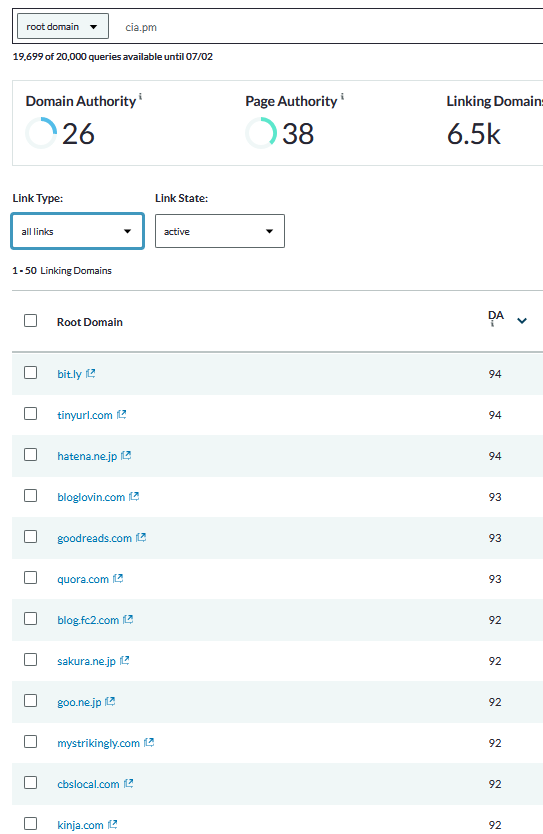Image resolution: width=543 pixels, height=834 pixels.
Task: Open the tinyurl.com domain link
Action: [x=85, y=415]
